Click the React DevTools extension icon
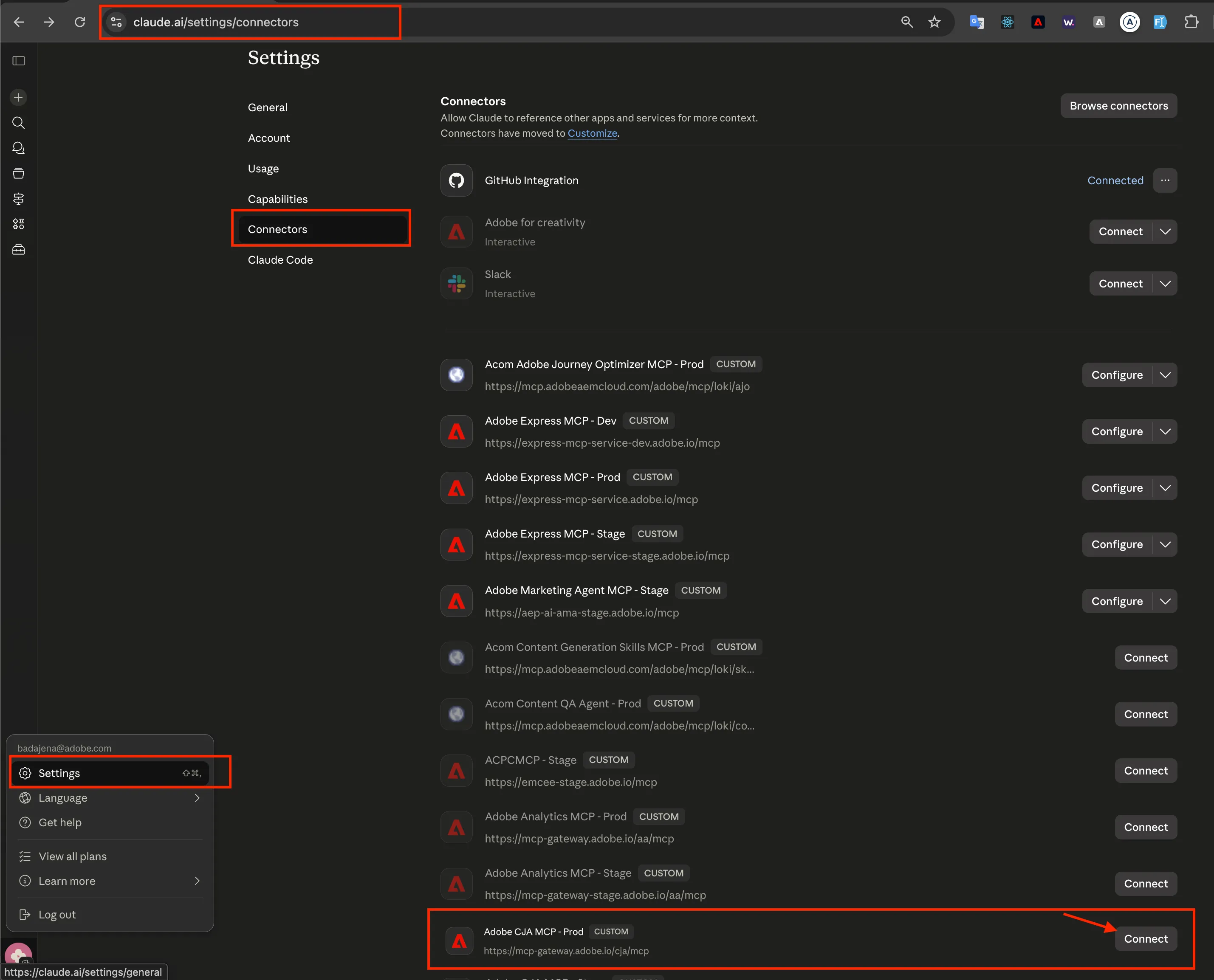Viewport: 1214px width, 980px height. (1007, 22)
